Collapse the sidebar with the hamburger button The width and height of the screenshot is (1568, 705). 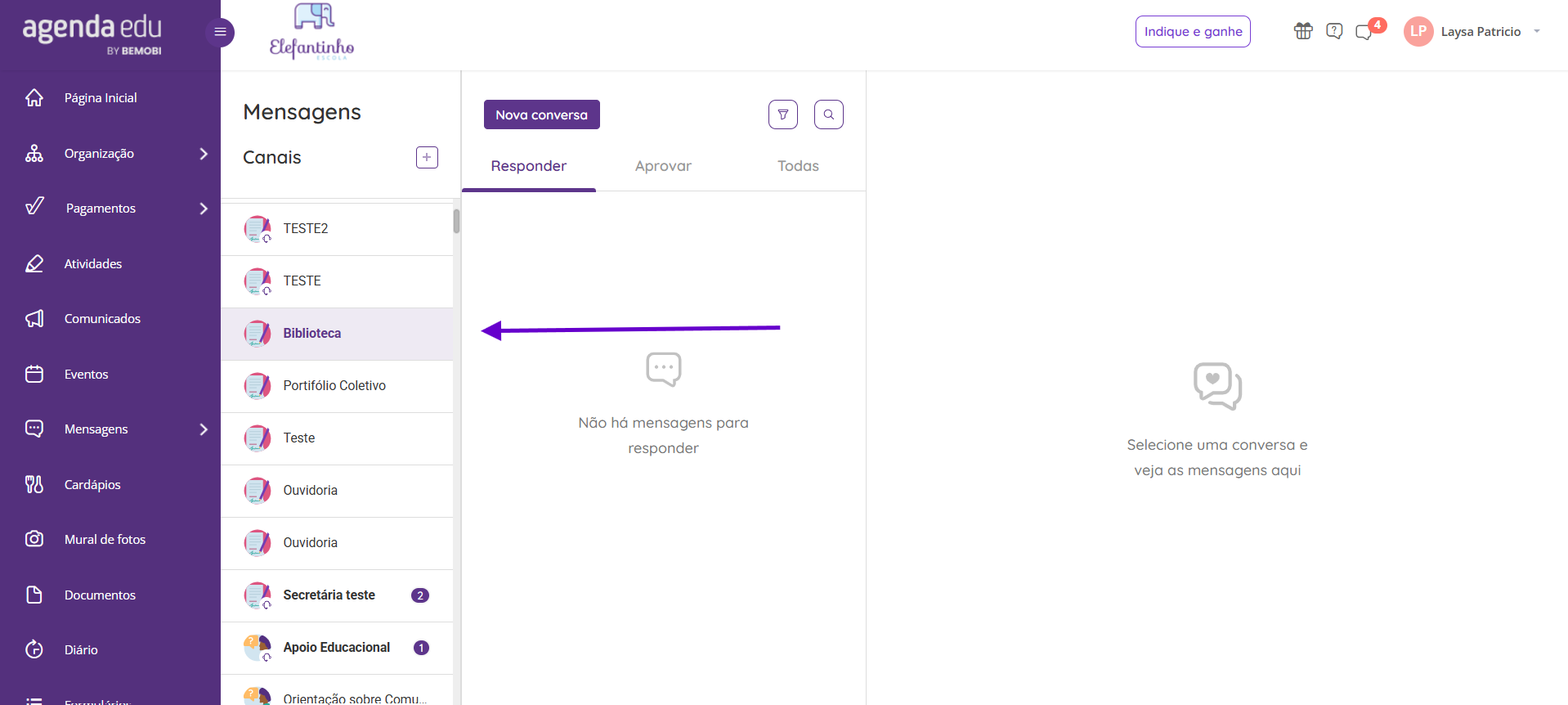click(x=220, y=32)
